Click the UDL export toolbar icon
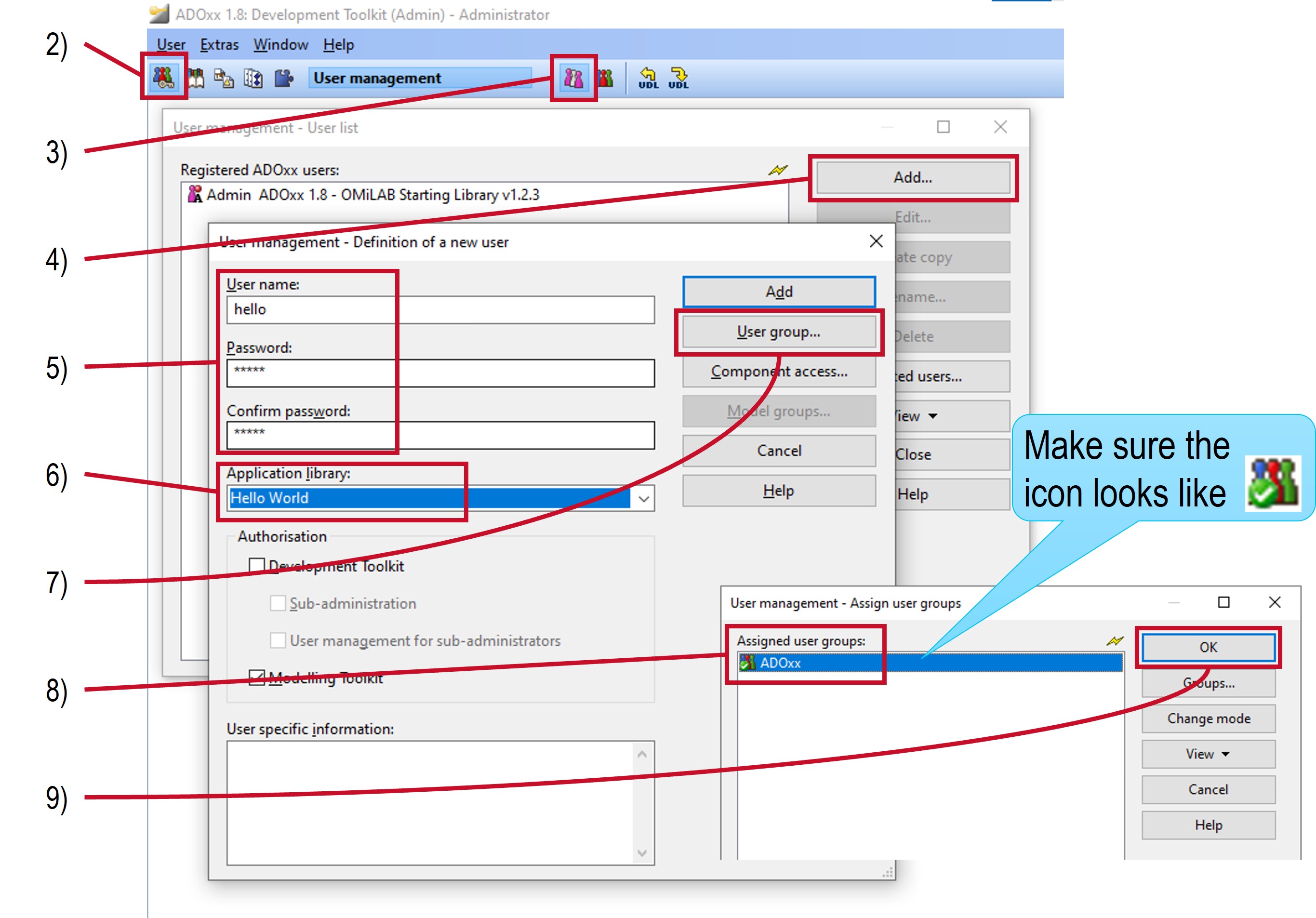The height and width of the screenshot is (918, 1316). [678, 78]
